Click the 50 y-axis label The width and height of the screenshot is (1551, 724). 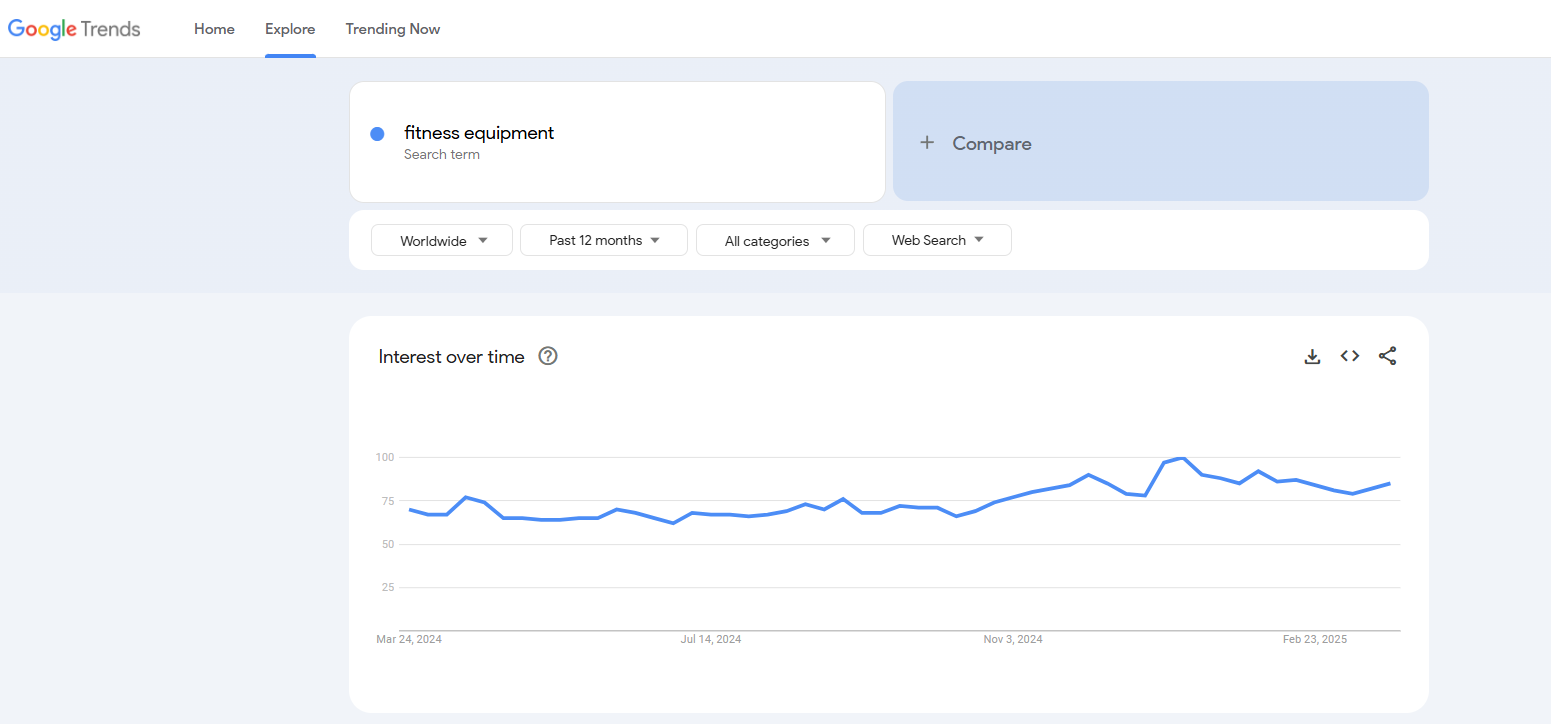pyautogui.click(x=388, y=544)
